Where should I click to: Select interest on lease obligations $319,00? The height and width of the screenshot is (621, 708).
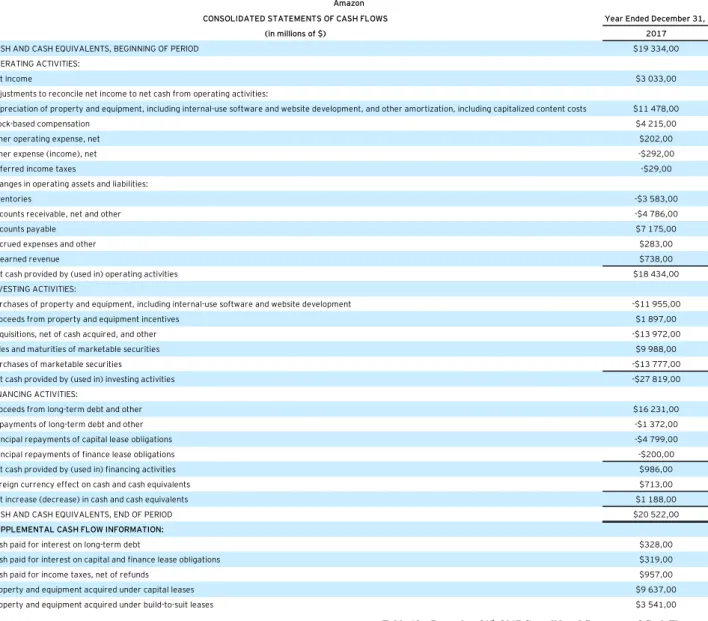click(x=656, y=559)
